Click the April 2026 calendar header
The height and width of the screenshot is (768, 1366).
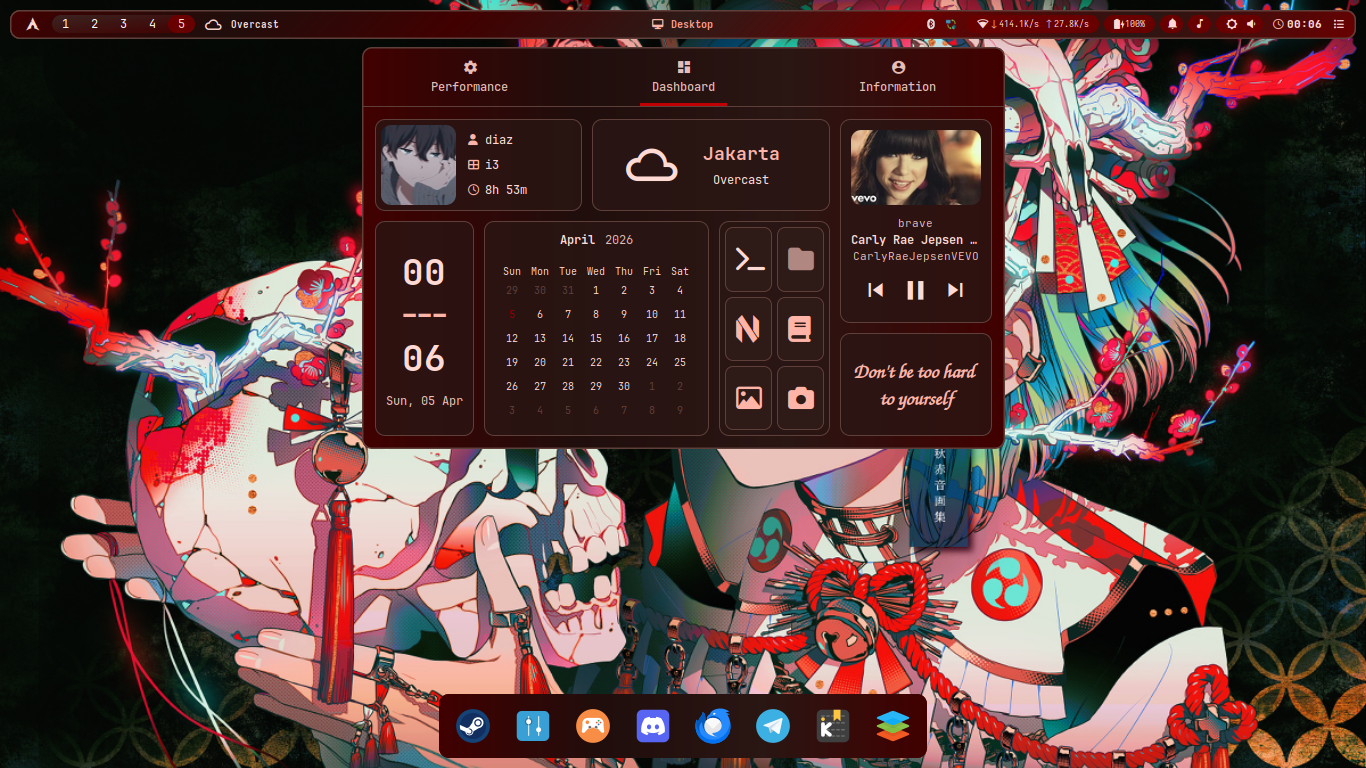click(x=596, y=240)
